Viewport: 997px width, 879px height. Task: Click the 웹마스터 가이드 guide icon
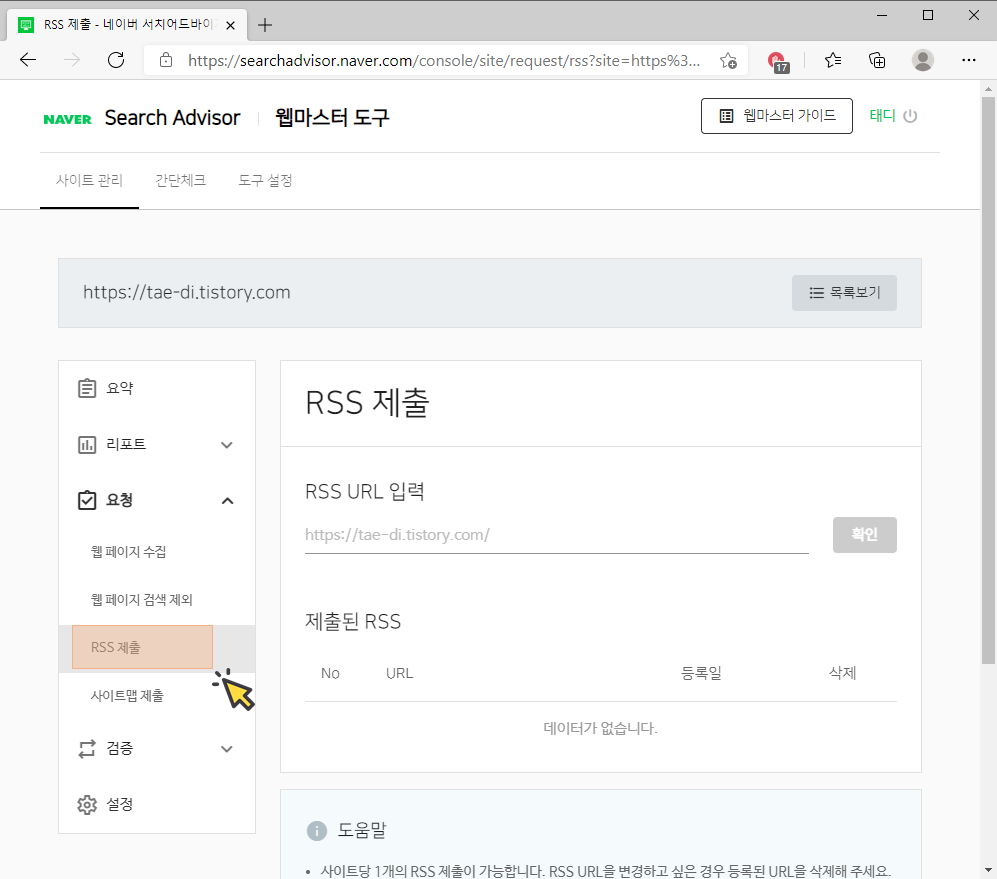coord(724,115)
